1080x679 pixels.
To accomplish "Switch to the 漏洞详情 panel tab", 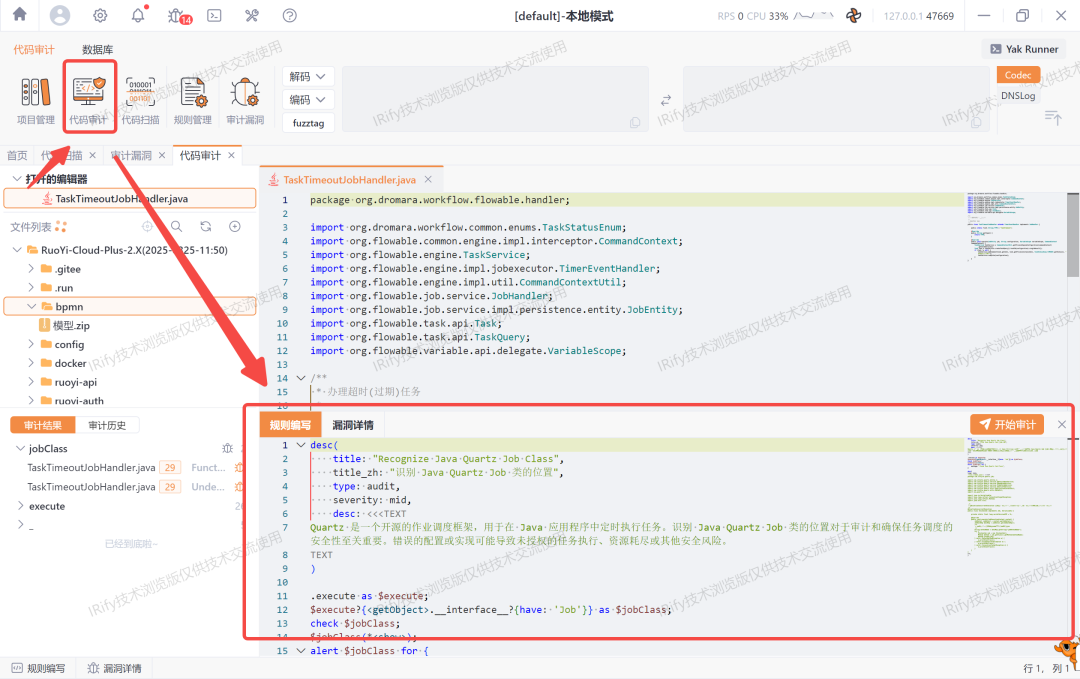I will 353,425.
